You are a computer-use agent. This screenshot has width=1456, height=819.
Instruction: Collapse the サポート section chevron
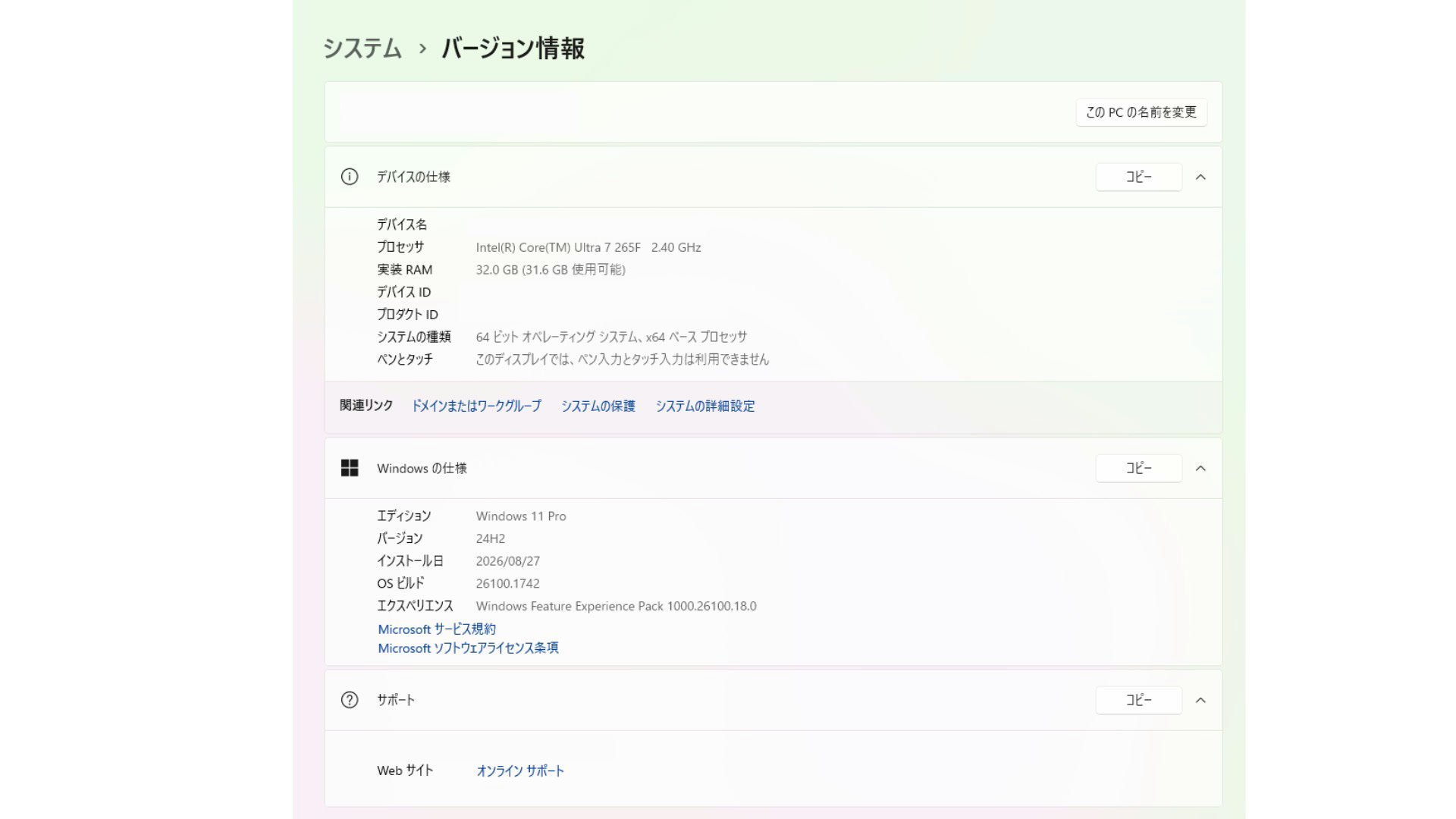pyautogui.click(x=1200, y=700)
